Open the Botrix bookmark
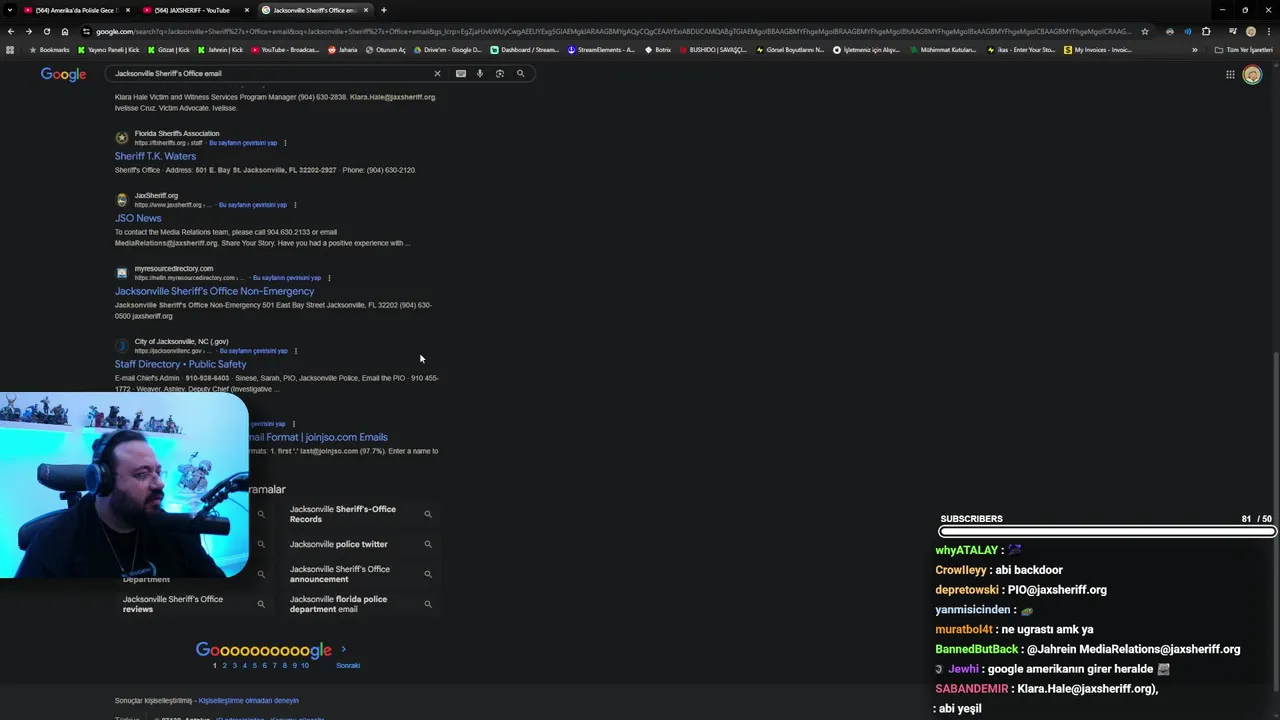Image resolution: width=1280 pixels, height=720 pixels. (658, 49)
